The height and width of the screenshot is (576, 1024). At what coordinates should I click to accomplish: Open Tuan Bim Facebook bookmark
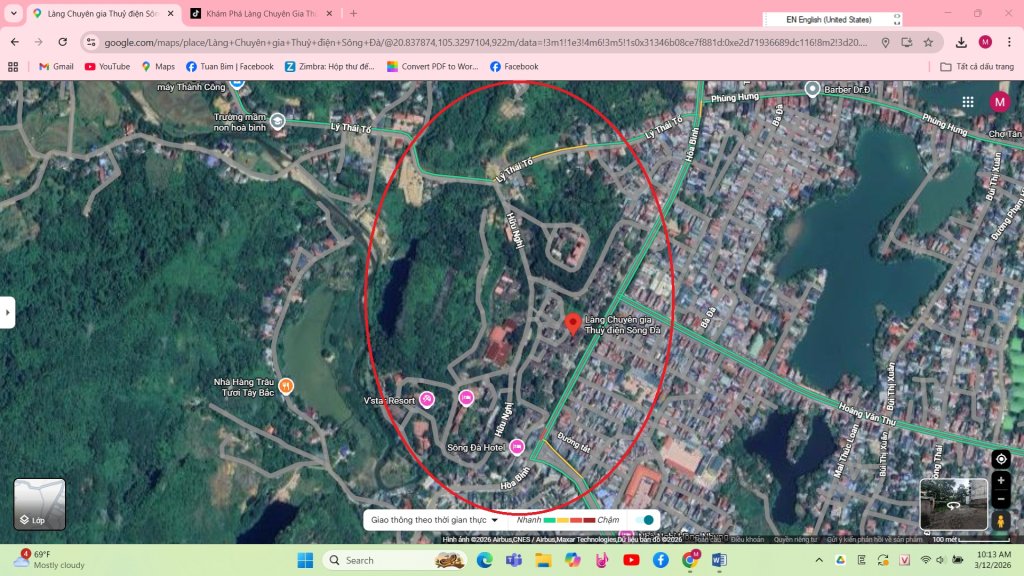click(230, 67)
